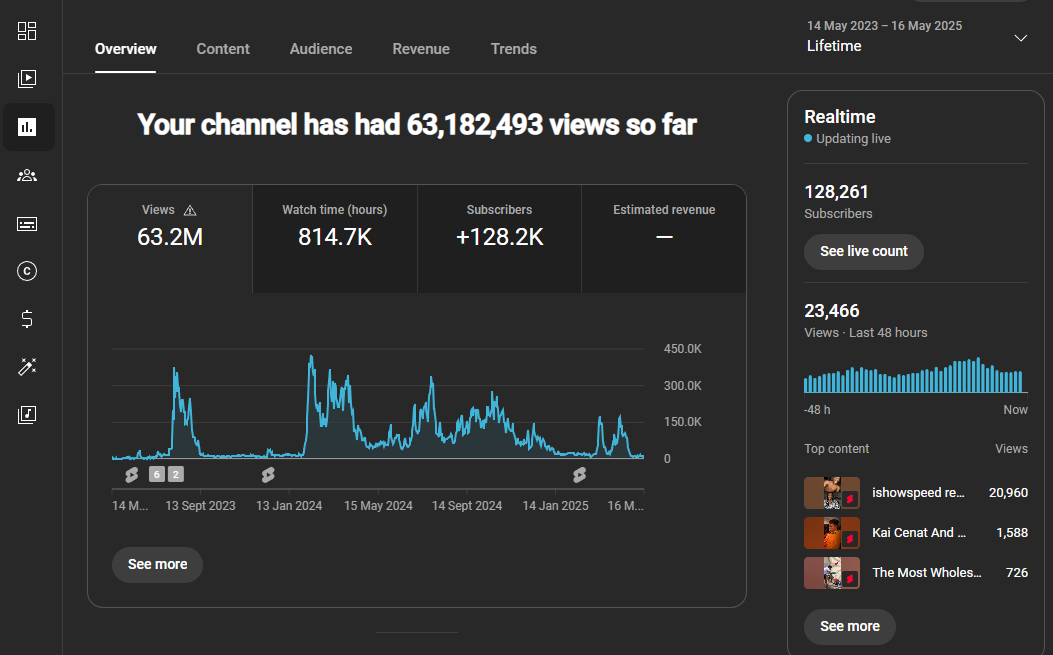
Task: Switch to the Audience tab
Action: 321,49
